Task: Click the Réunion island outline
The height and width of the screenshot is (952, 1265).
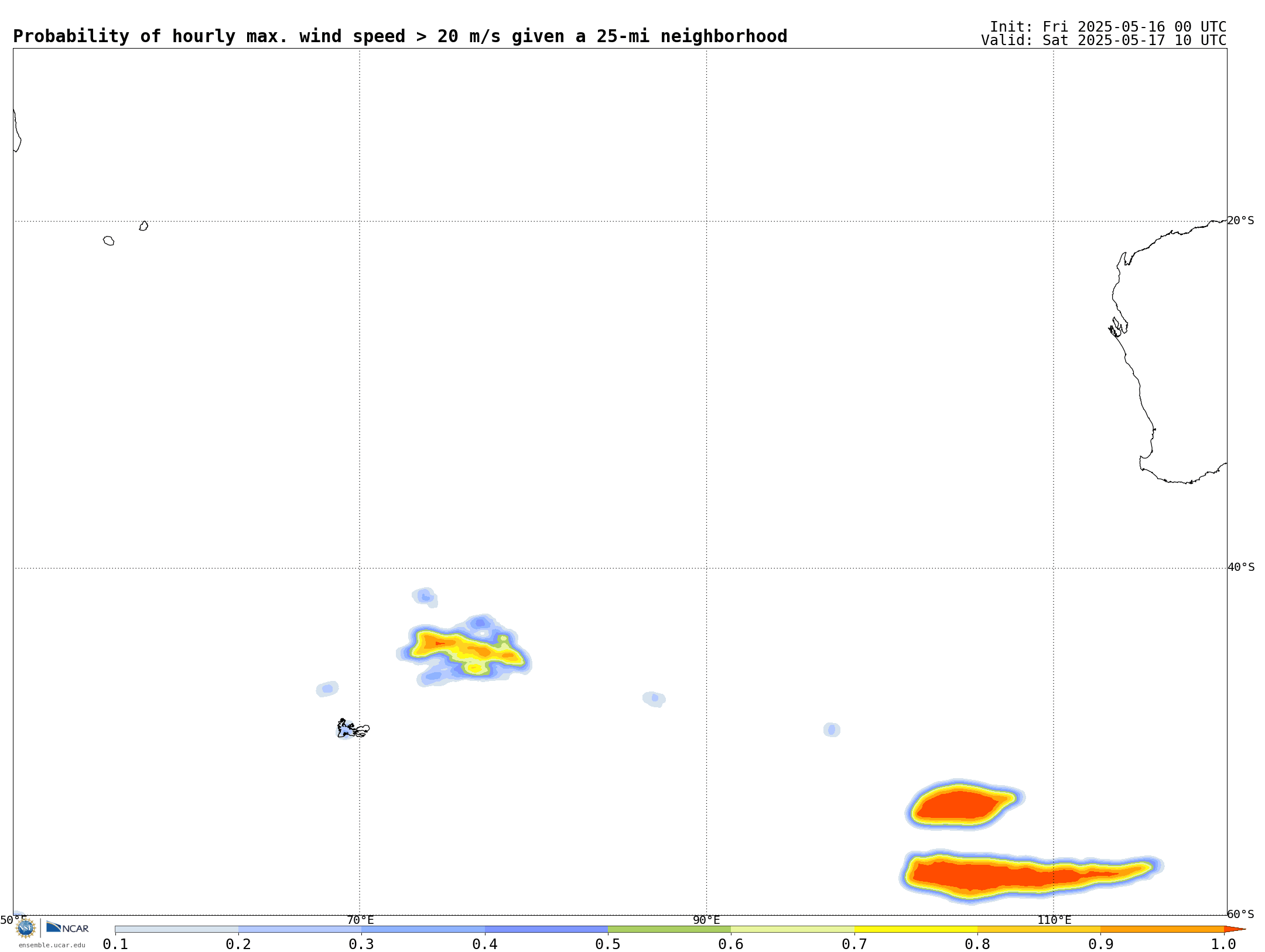Action: [x=109, y=241]
